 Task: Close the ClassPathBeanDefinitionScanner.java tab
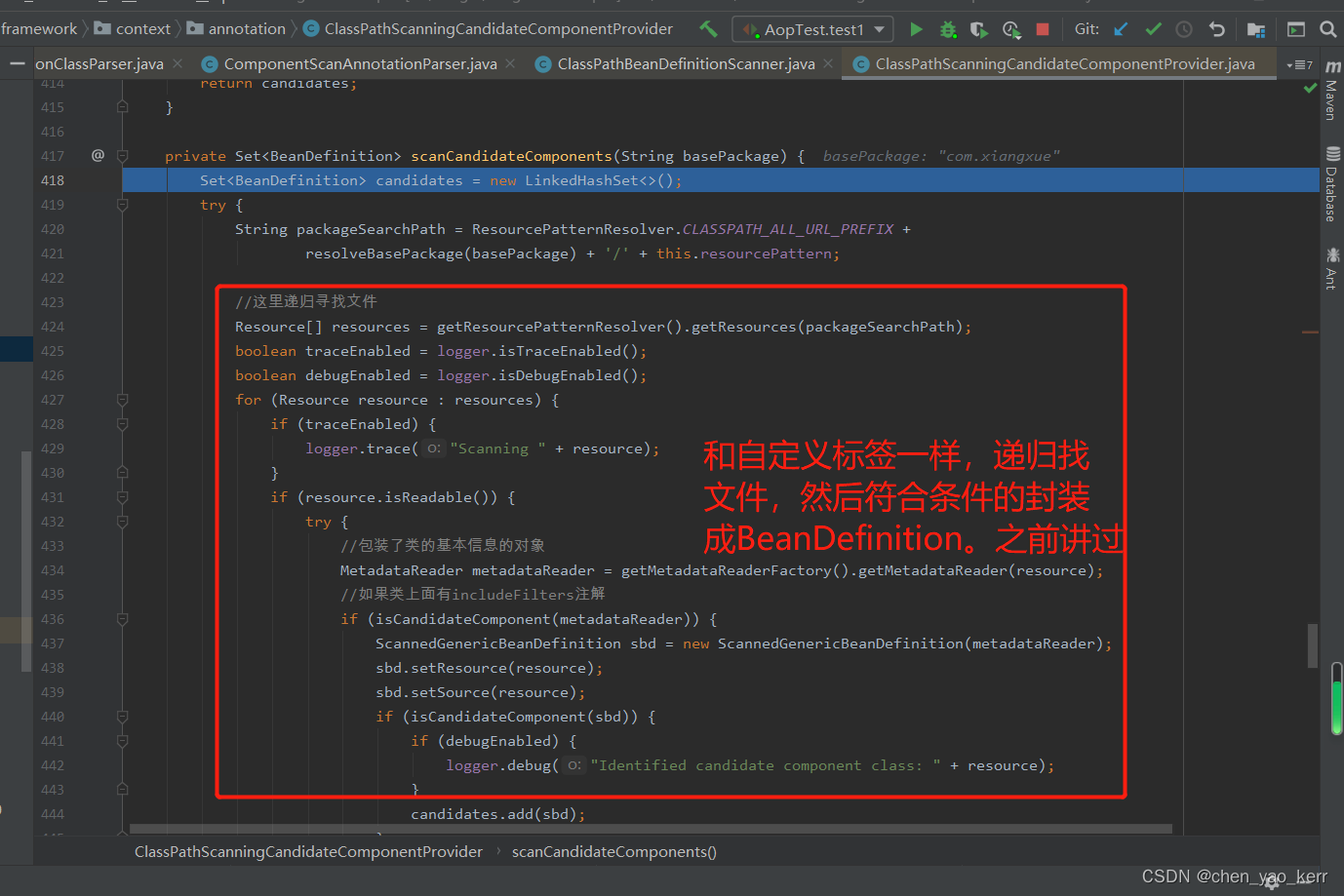[828, 64]
